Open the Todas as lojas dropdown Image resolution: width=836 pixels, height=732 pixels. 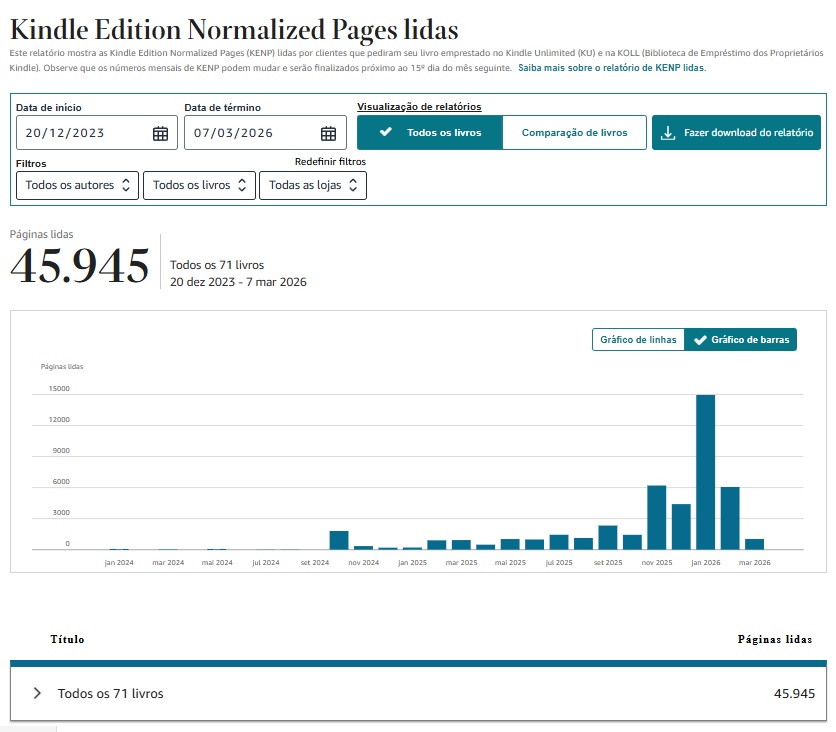(314, 185)
